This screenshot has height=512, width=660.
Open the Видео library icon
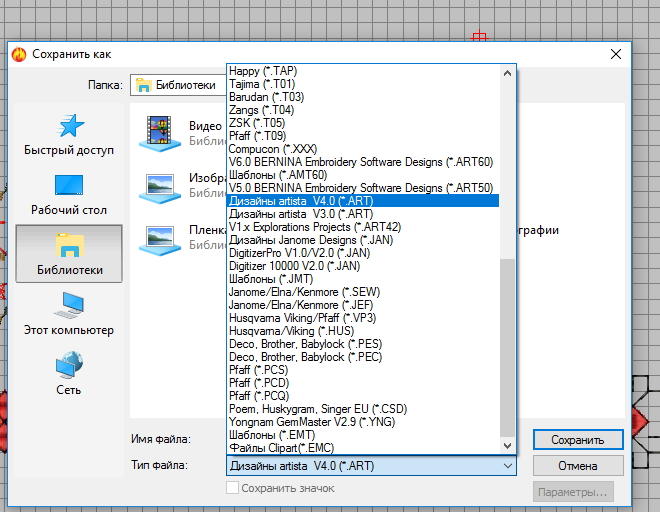(159, 131)
